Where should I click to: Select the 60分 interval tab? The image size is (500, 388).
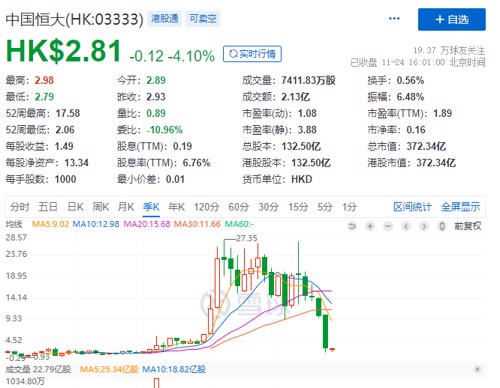239,207
